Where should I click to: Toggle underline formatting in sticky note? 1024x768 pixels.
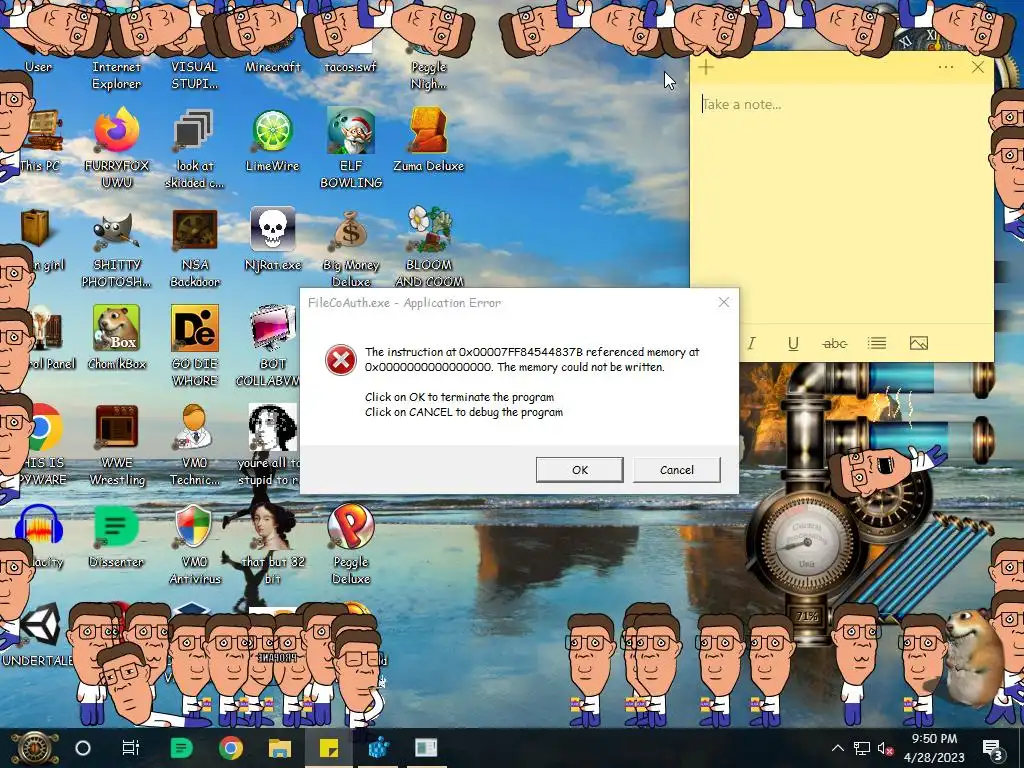793,344
